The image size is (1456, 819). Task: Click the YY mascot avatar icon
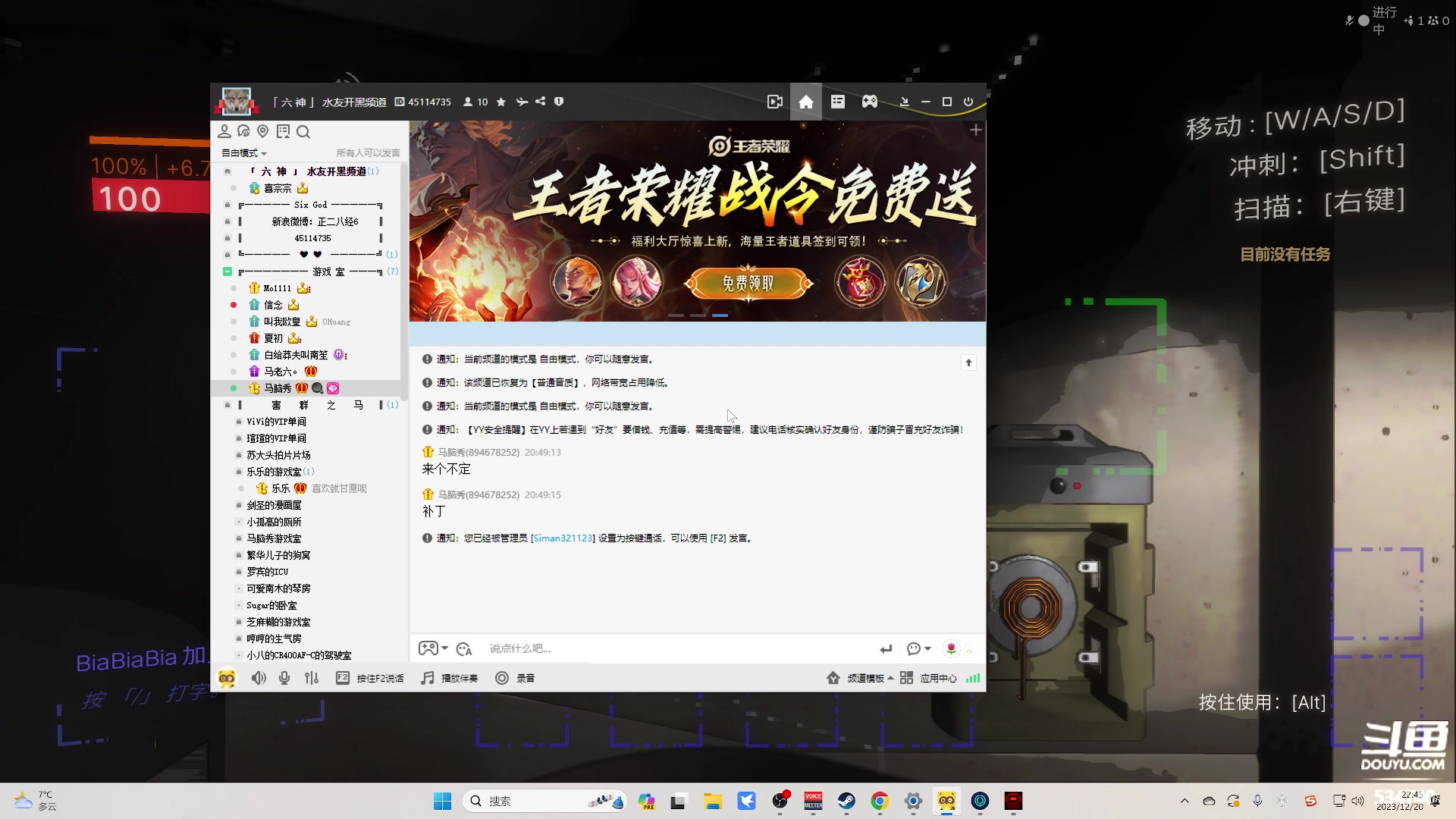[x=226, y=678]
